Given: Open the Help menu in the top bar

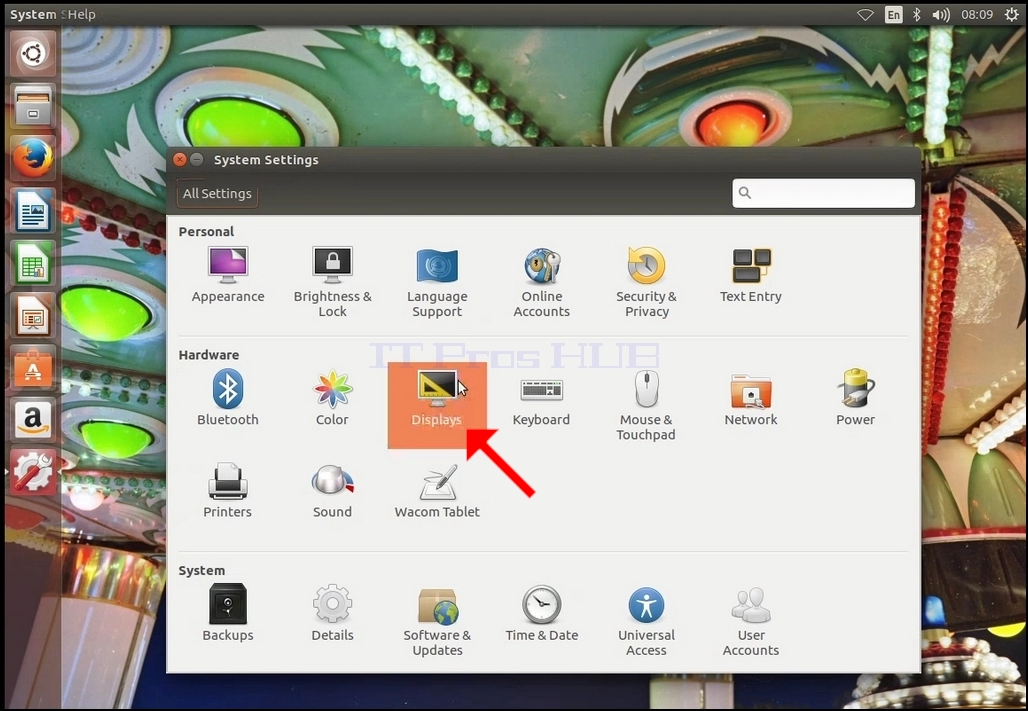Looking at the screenshot, I should [82, 14].
